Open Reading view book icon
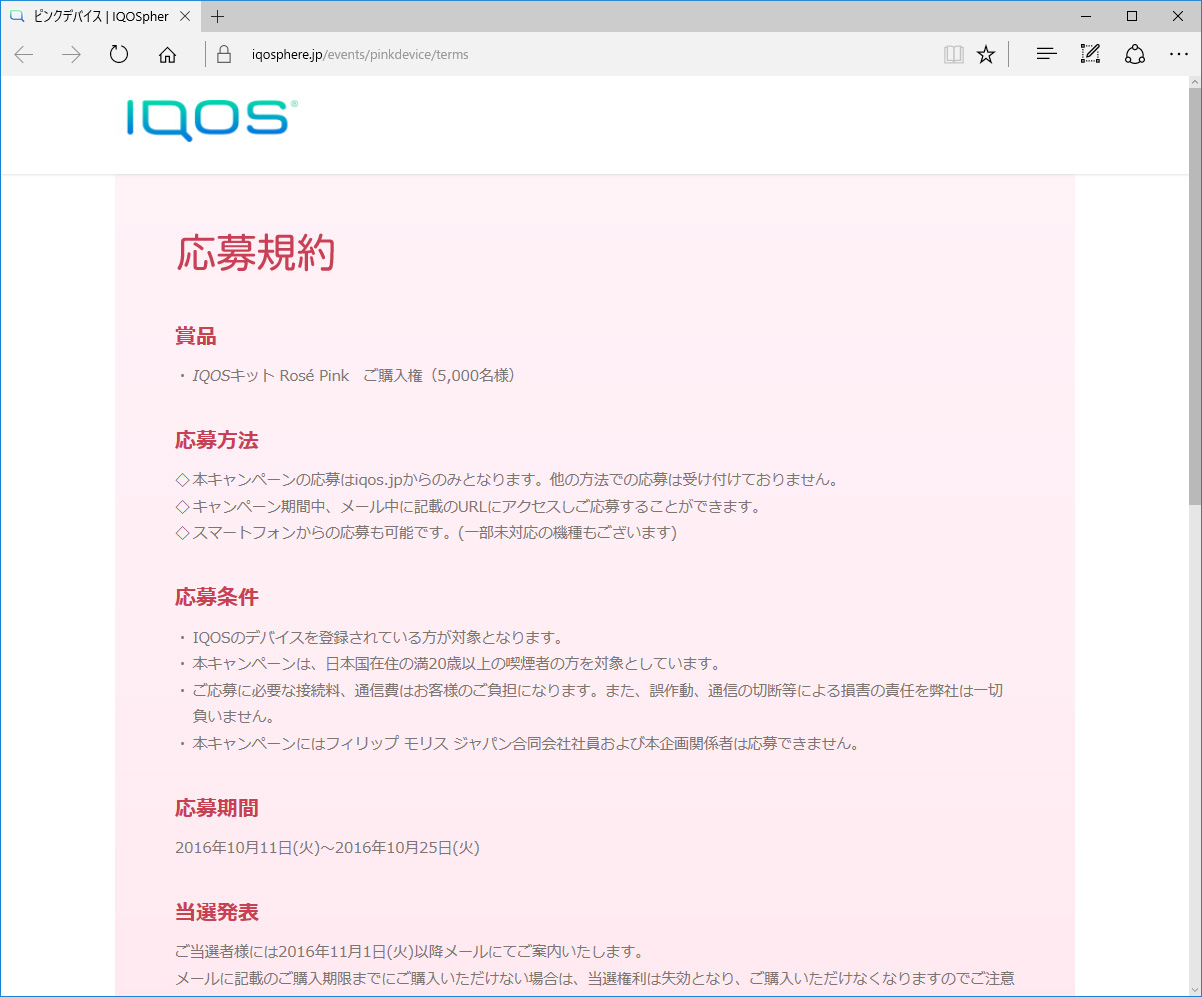The width and height of the screenshot is (1202, 997). click(x=954, y=55)
